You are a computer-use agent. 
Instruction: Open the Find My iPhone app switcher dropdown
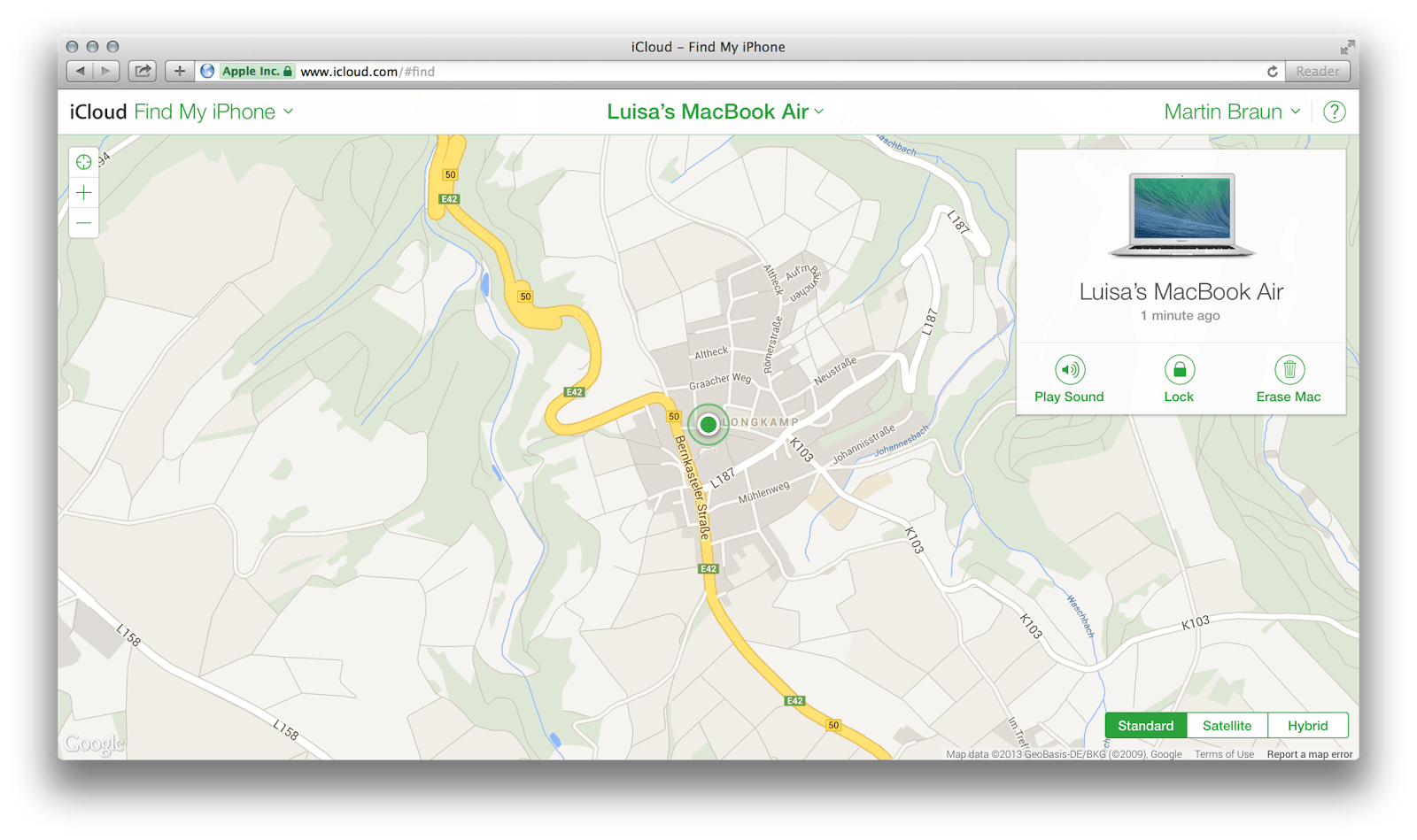tap(213, 112)
